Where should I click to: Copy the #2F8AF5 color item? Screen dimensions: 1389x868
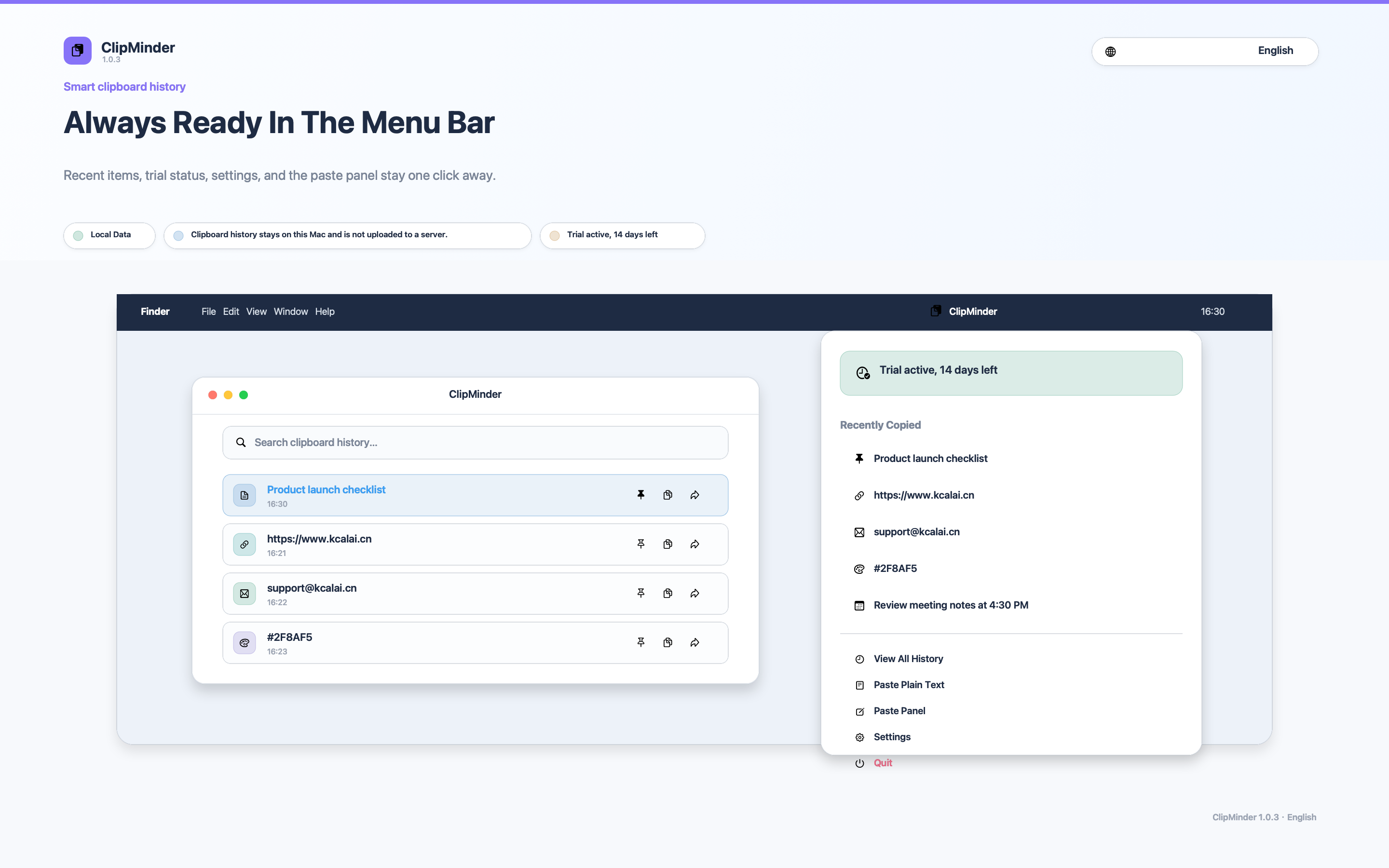[x=667, y=642]
